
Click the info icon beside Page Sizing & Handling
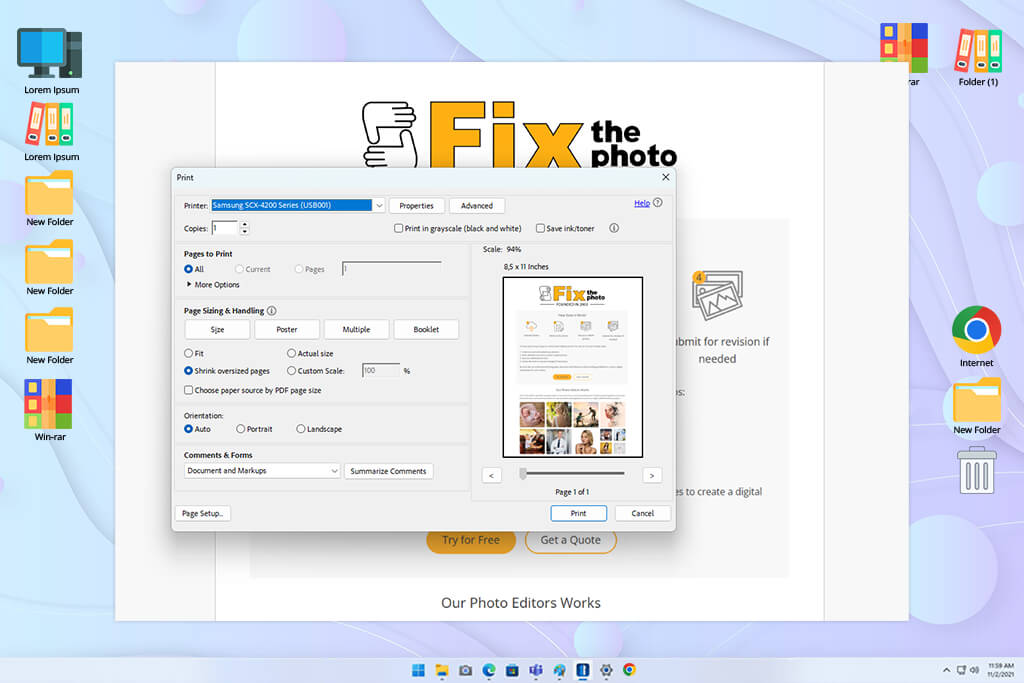[x=272, y=311]
